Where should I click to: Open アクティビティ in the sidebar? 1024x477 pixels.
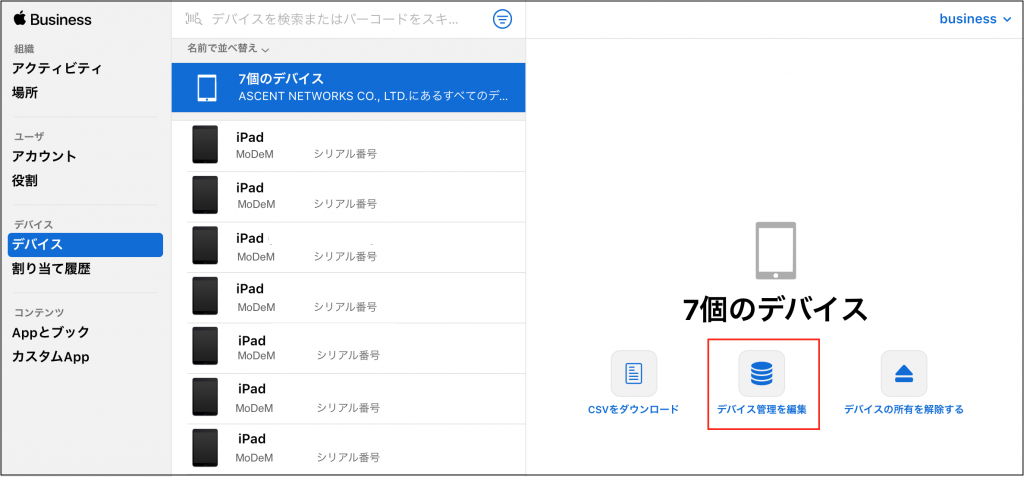57,69
